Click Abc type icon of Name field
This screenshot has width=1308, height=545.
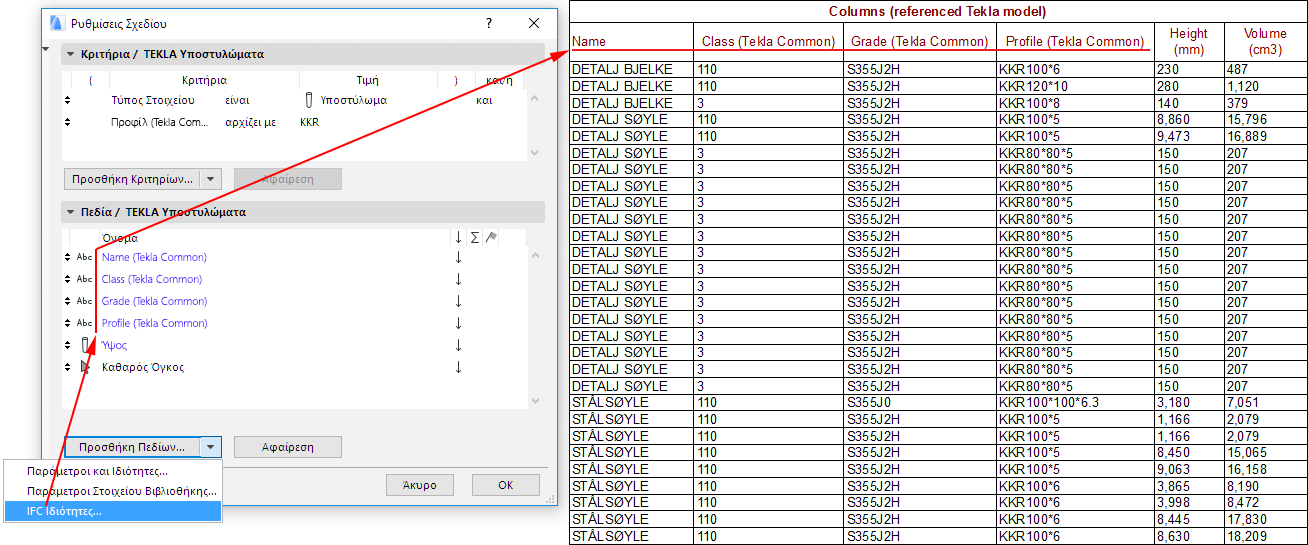[85, 257]
